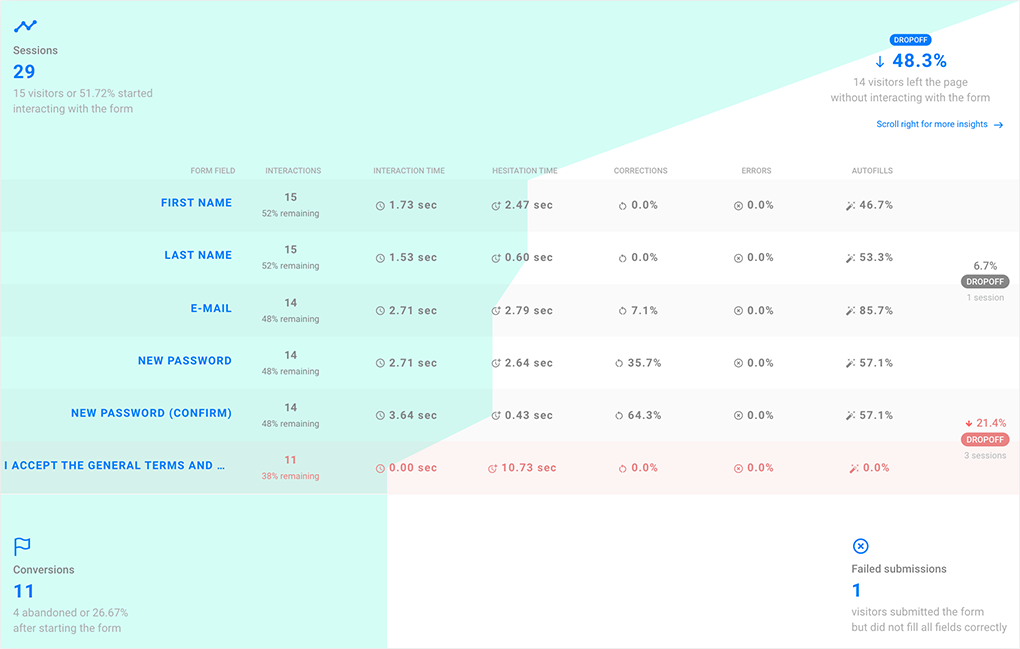Click the 1.53 sec interaction time value
The width and height of the screenshot is (1020, 649).
pos(412,258)
